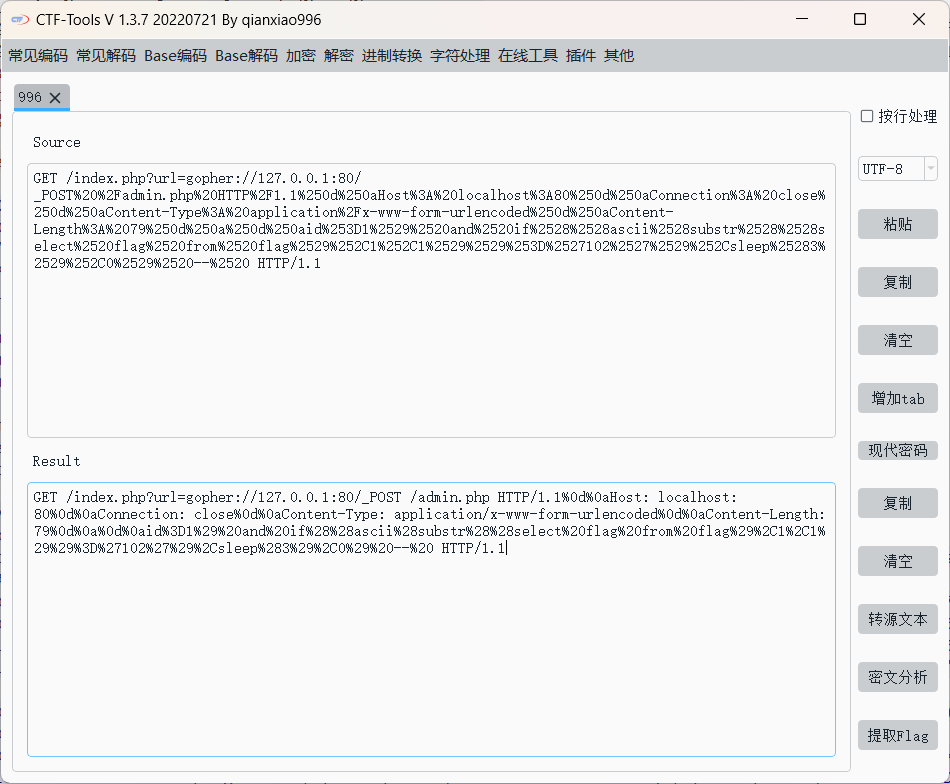Click the 现代密码 button
Screen dimensions: 950x784
pyautogui.click(x=897, y=451)
